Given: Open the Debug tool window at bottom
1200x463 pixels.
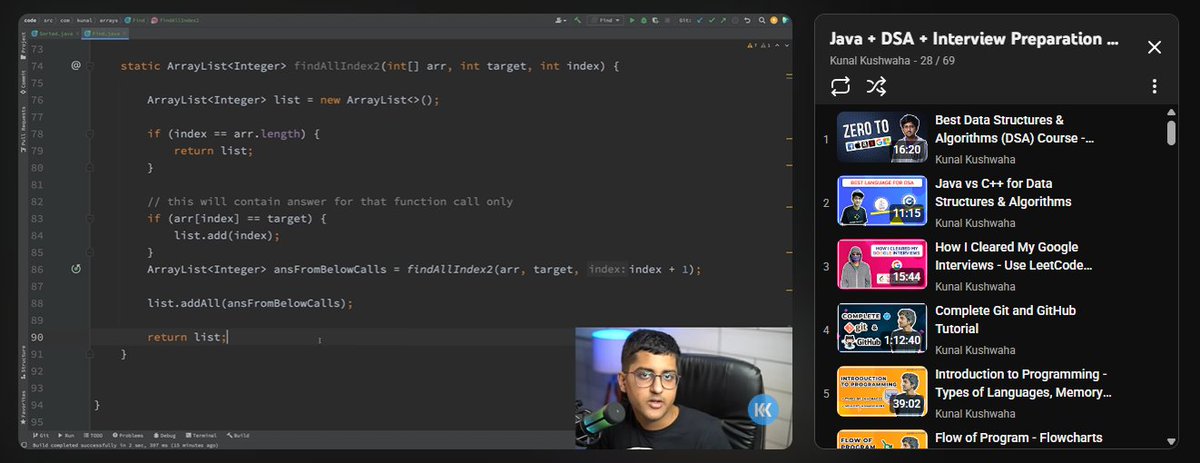Looking at the screenshot, I should tap(165, 436).
